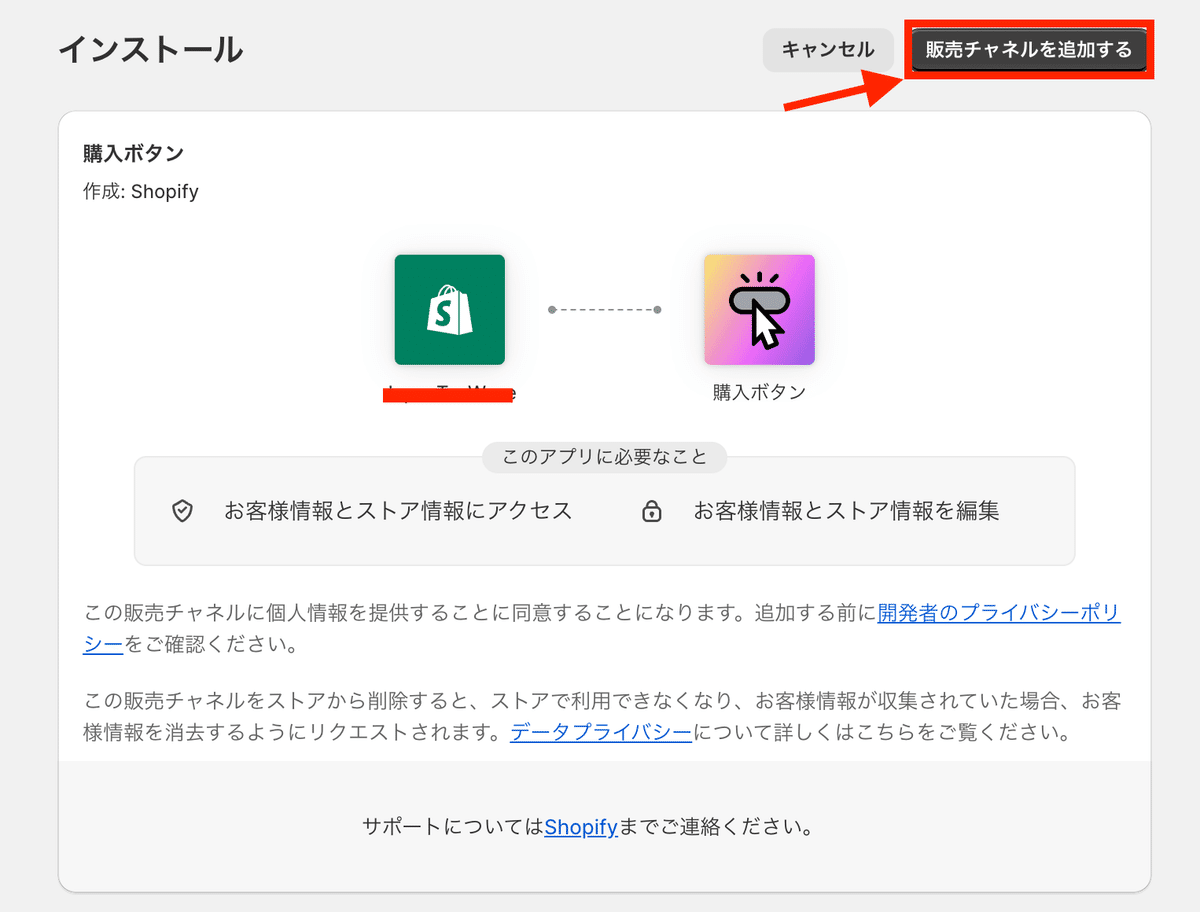Select the 作成: Shopify text
Screen dimensions: 1200x912
click(x=141, y=191)
